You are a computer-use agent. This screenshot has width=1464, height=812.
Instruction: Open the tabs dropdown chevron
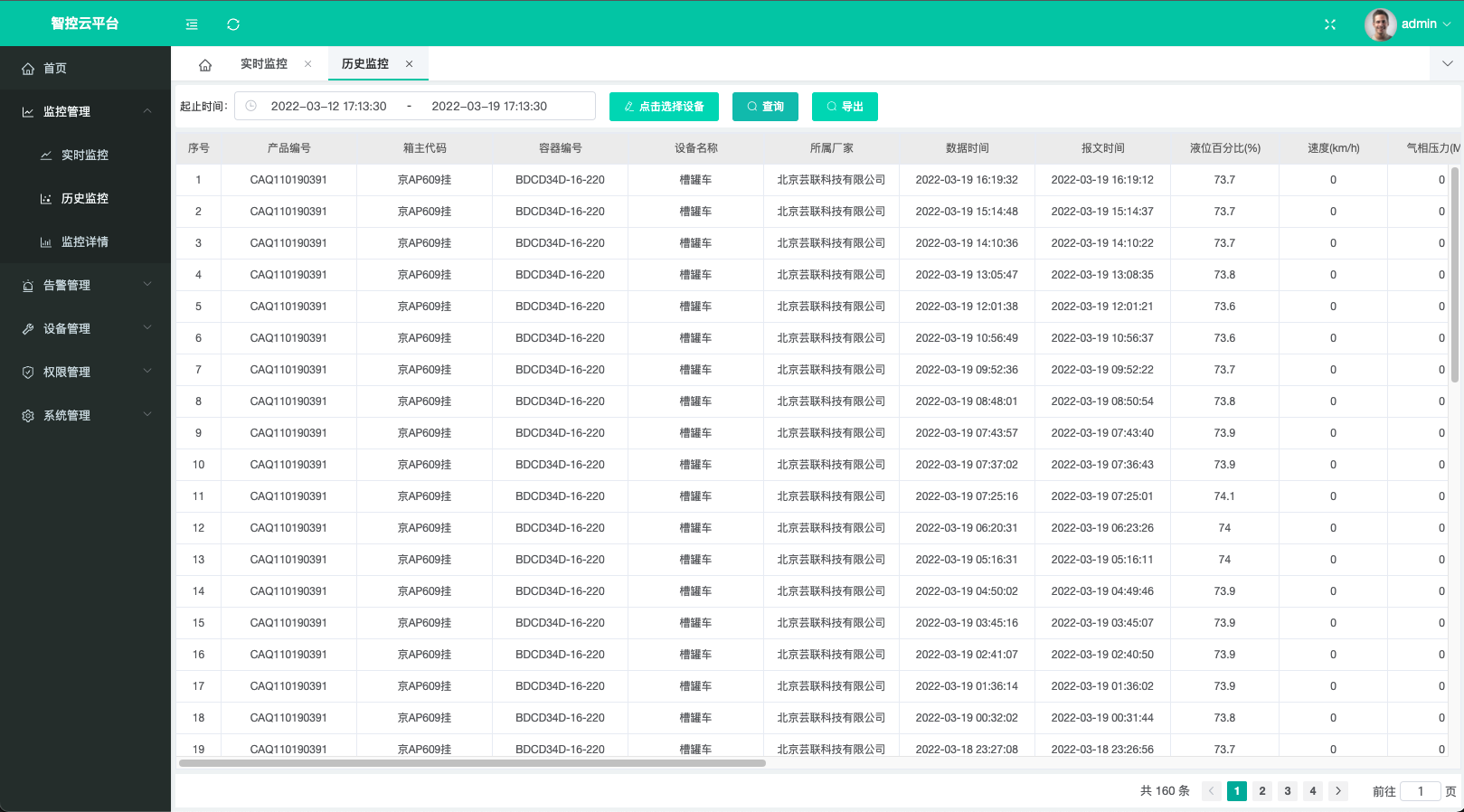(x=1447, y=64)
